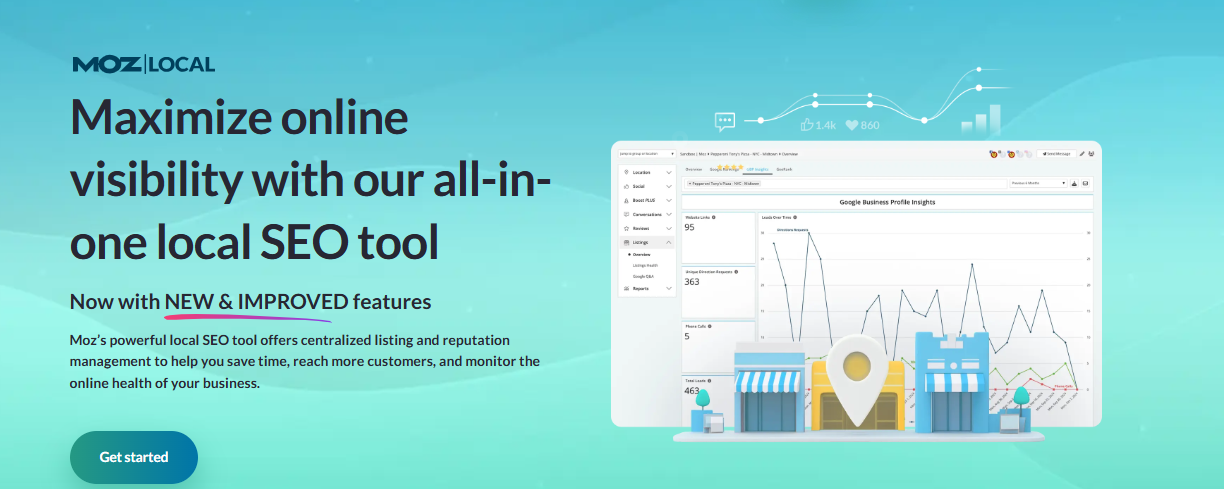
Task: Expand the Reviews section chevron
Action: (x=669, y=228)
